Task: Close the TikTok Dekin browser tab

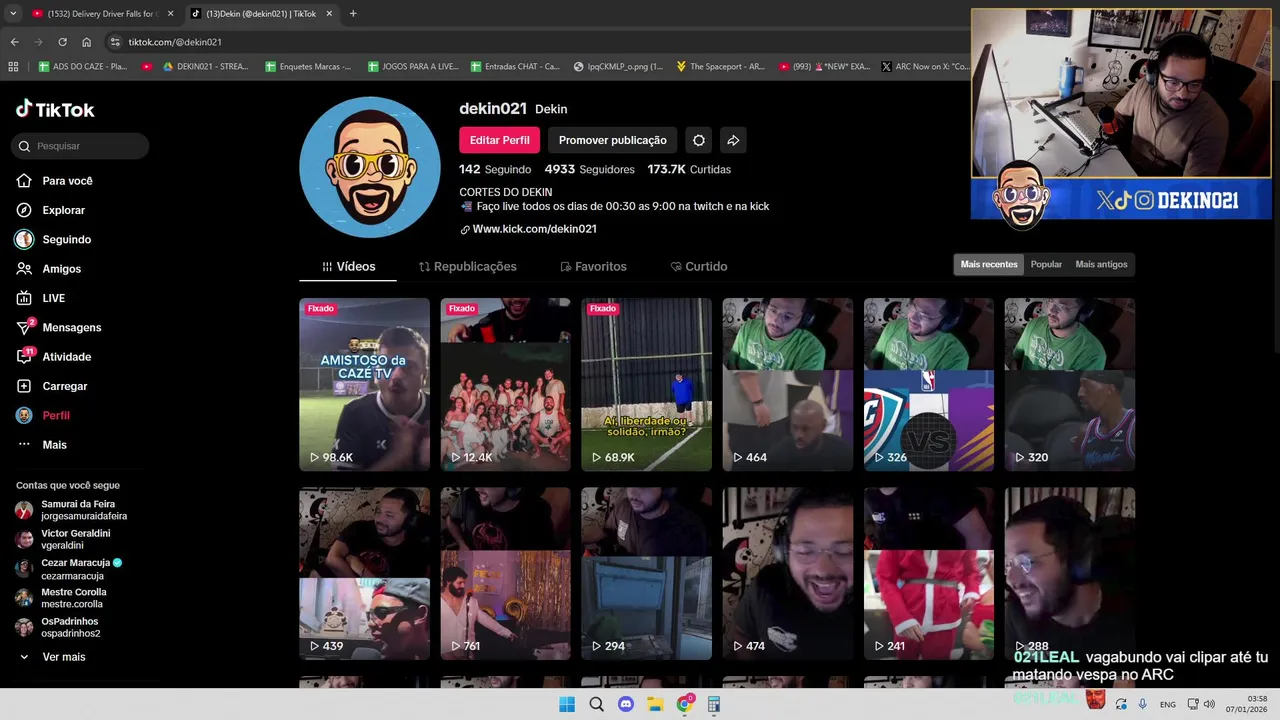Action: [x=329, y=14]
